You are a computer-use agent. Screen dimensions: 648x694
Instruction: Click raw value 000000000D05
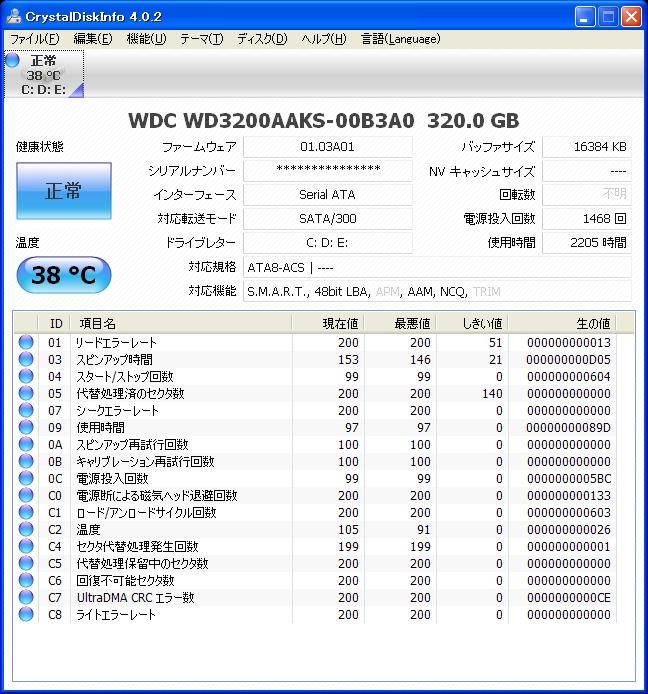pyautogui.click(x=568, y=359)
